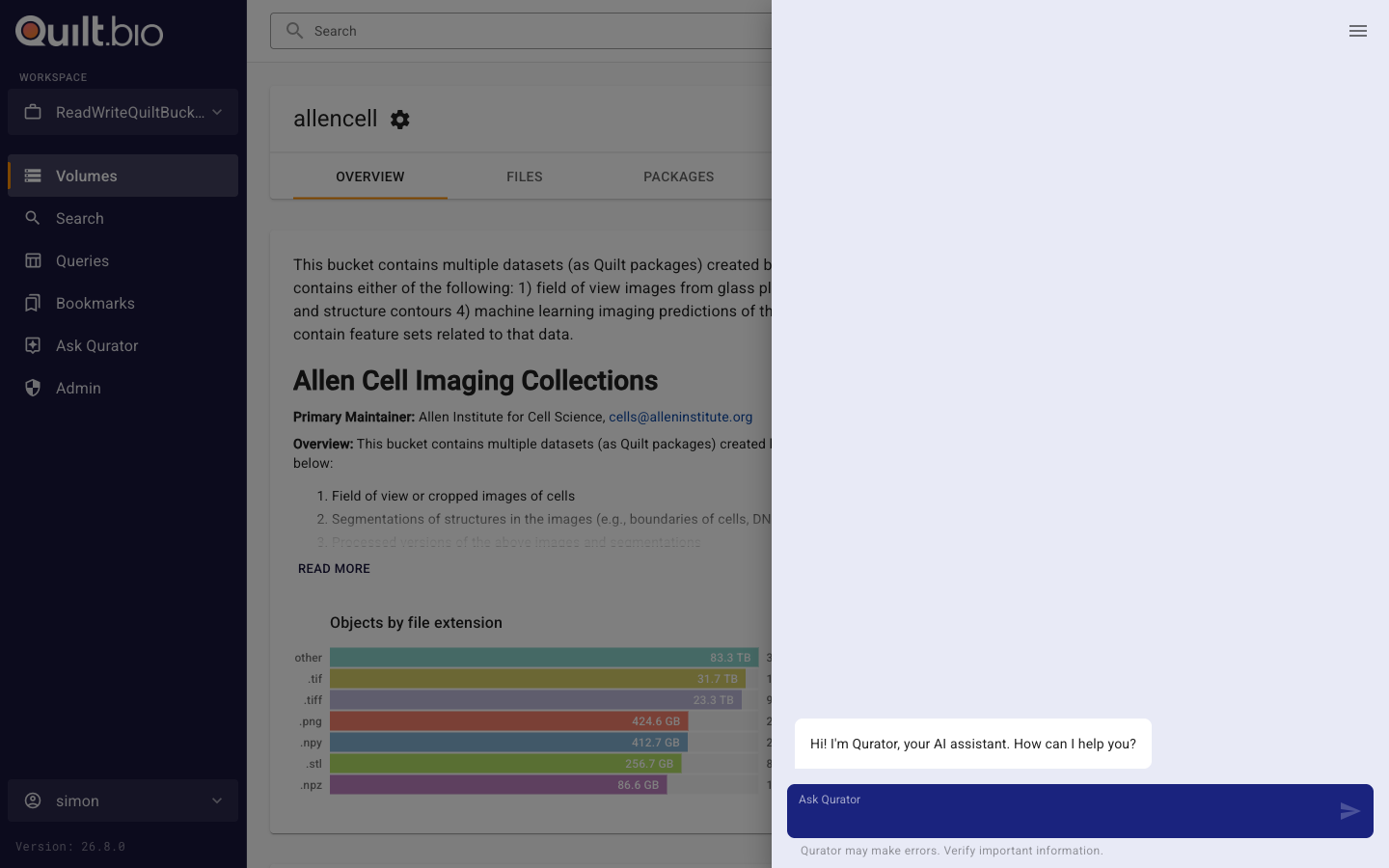1389x868 pixels.
Task: Click the 'Allen Cell Imaging Collections' heading
Action: pyautogui.click(x=476, y=381)
